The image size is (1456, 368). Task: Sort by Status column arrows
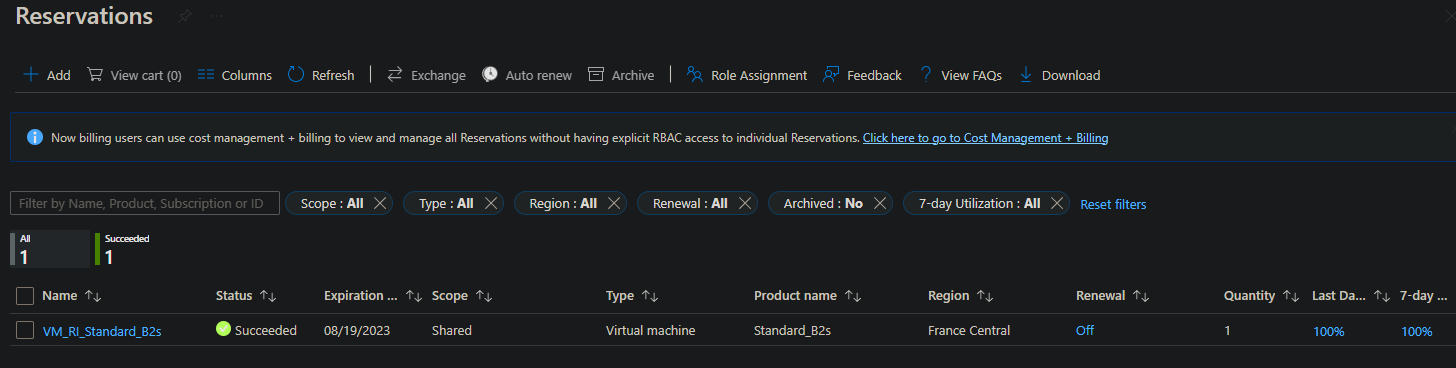tap(268, 296)
